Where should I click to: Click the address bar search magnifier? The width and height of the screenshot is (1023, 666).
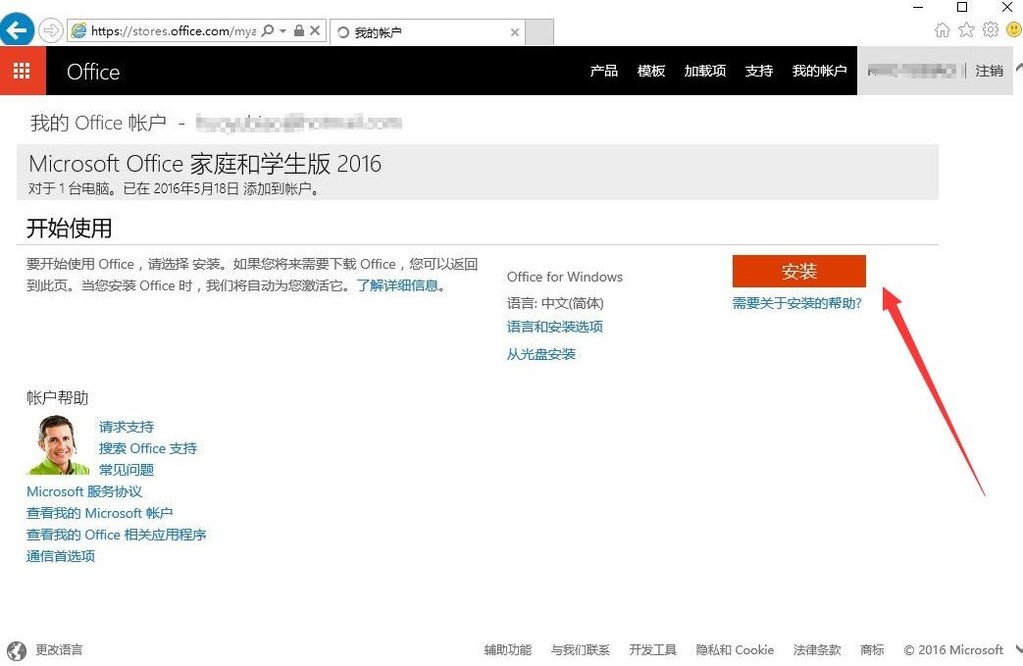click(x=267, y=31)
